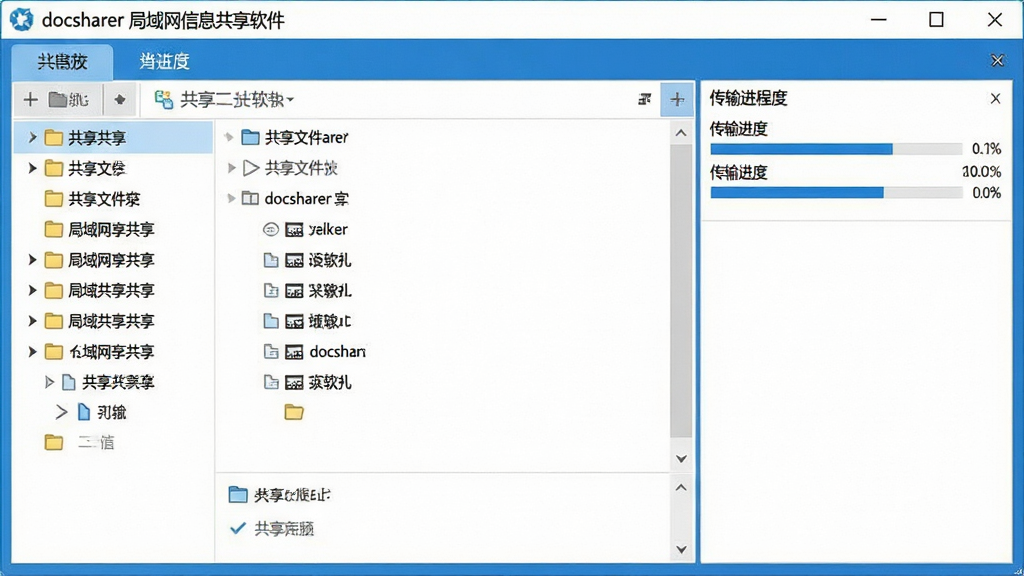Toggle the blue checkmark item in the bottom panel
This screenshot has width=1024, height=576.
238,528
